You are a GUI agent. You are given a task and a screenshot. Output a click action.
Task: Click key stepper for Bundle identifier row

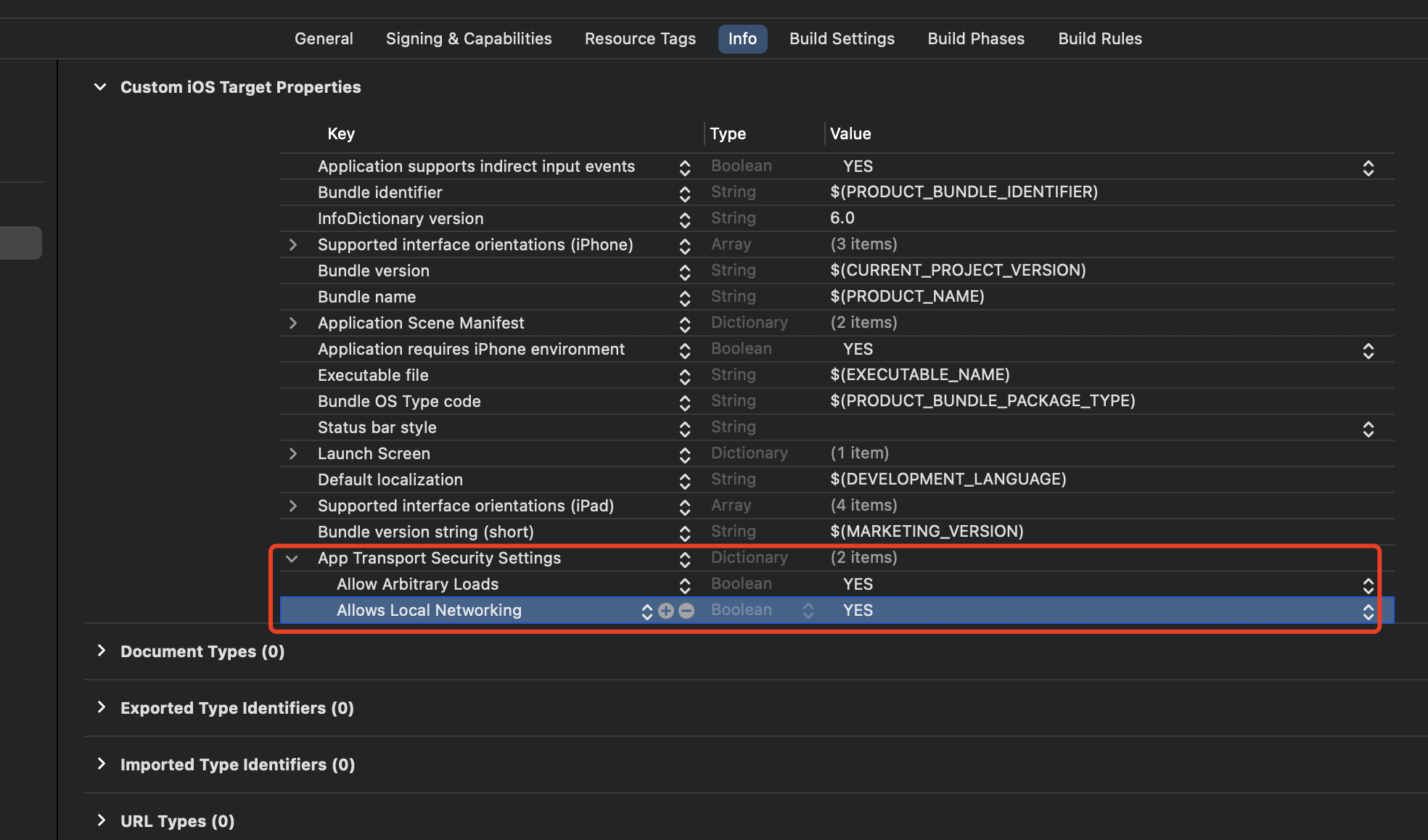(684, 193)
